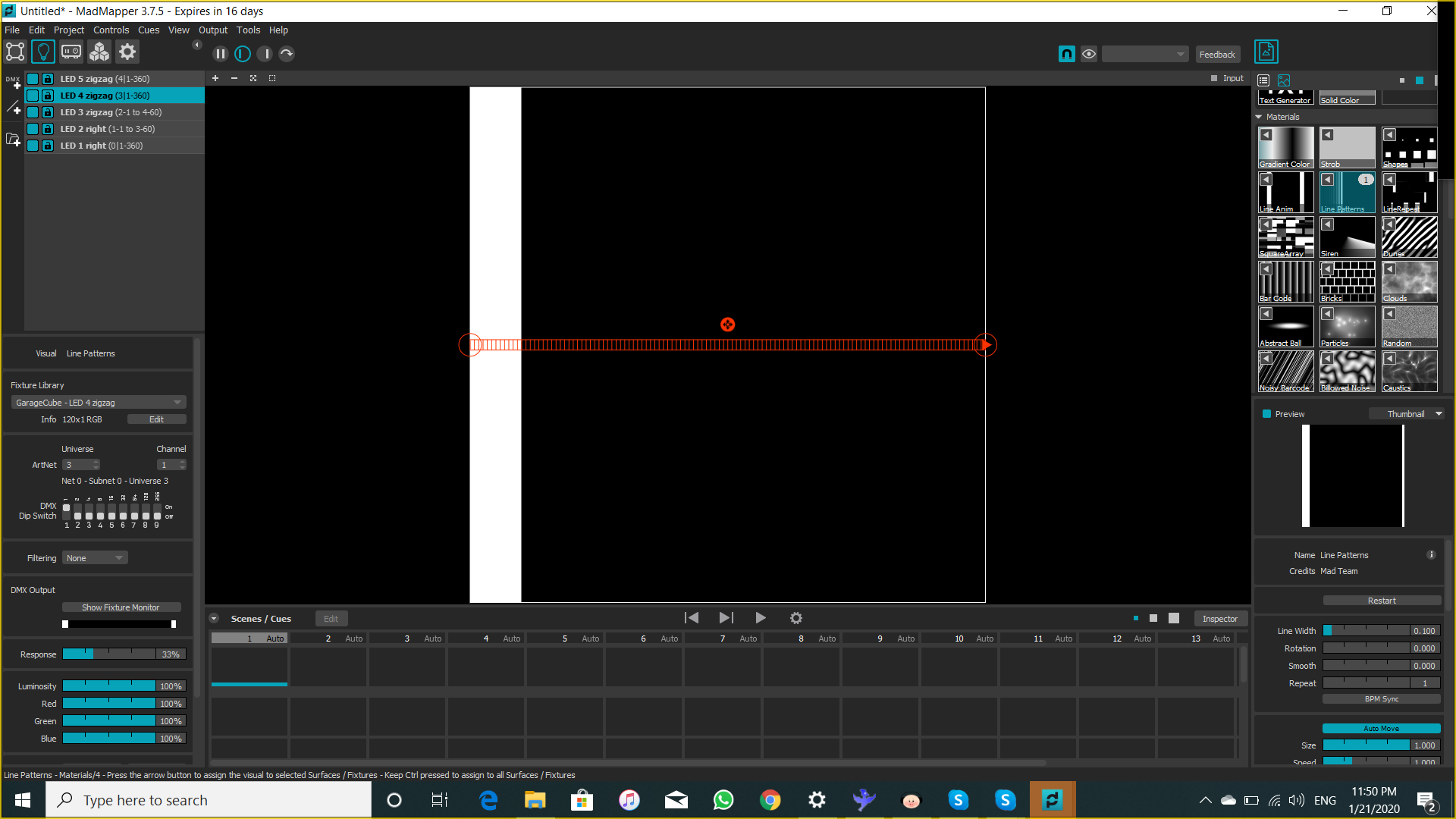Image resolution: width=1456 pixels, height=819 pixels.
Task: Toggle visibility checkbox of LED 5 zigzag
Action: (33, 79)
